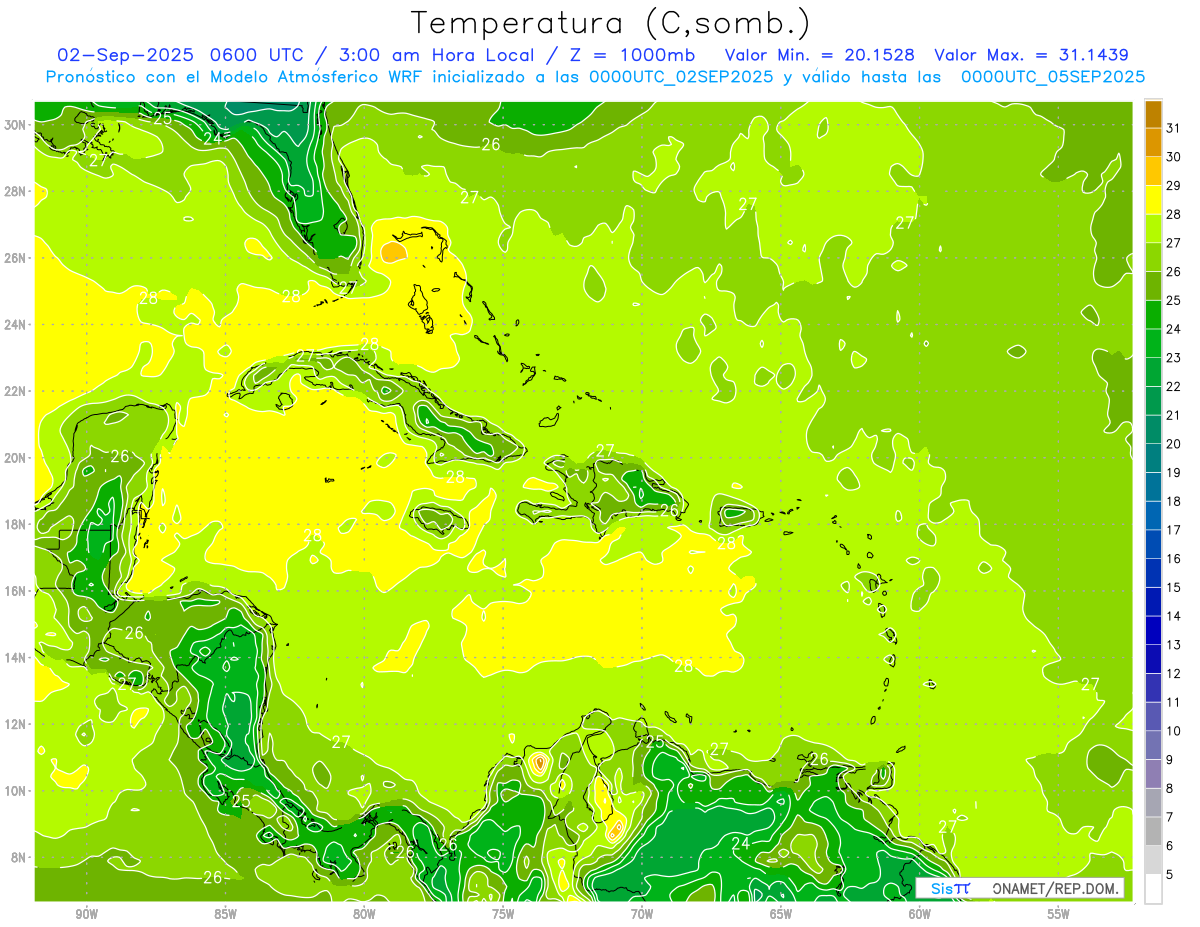Click the 30N latitude axis label
The height and width of the screenshot is (927, 1200).
(x=15, y=124)
